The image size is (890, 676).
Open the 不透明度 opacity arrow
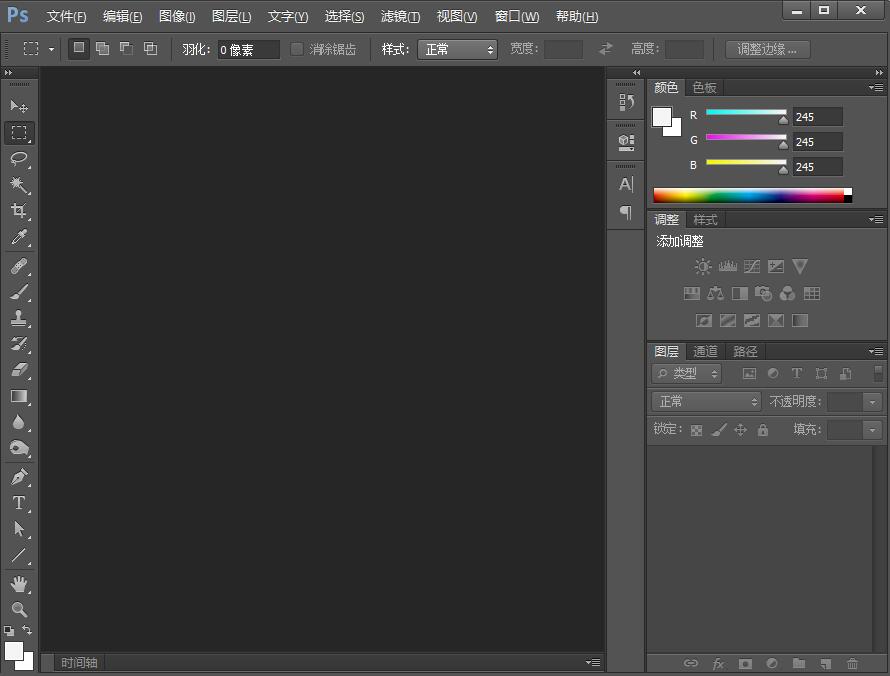[x=872, y=402]
